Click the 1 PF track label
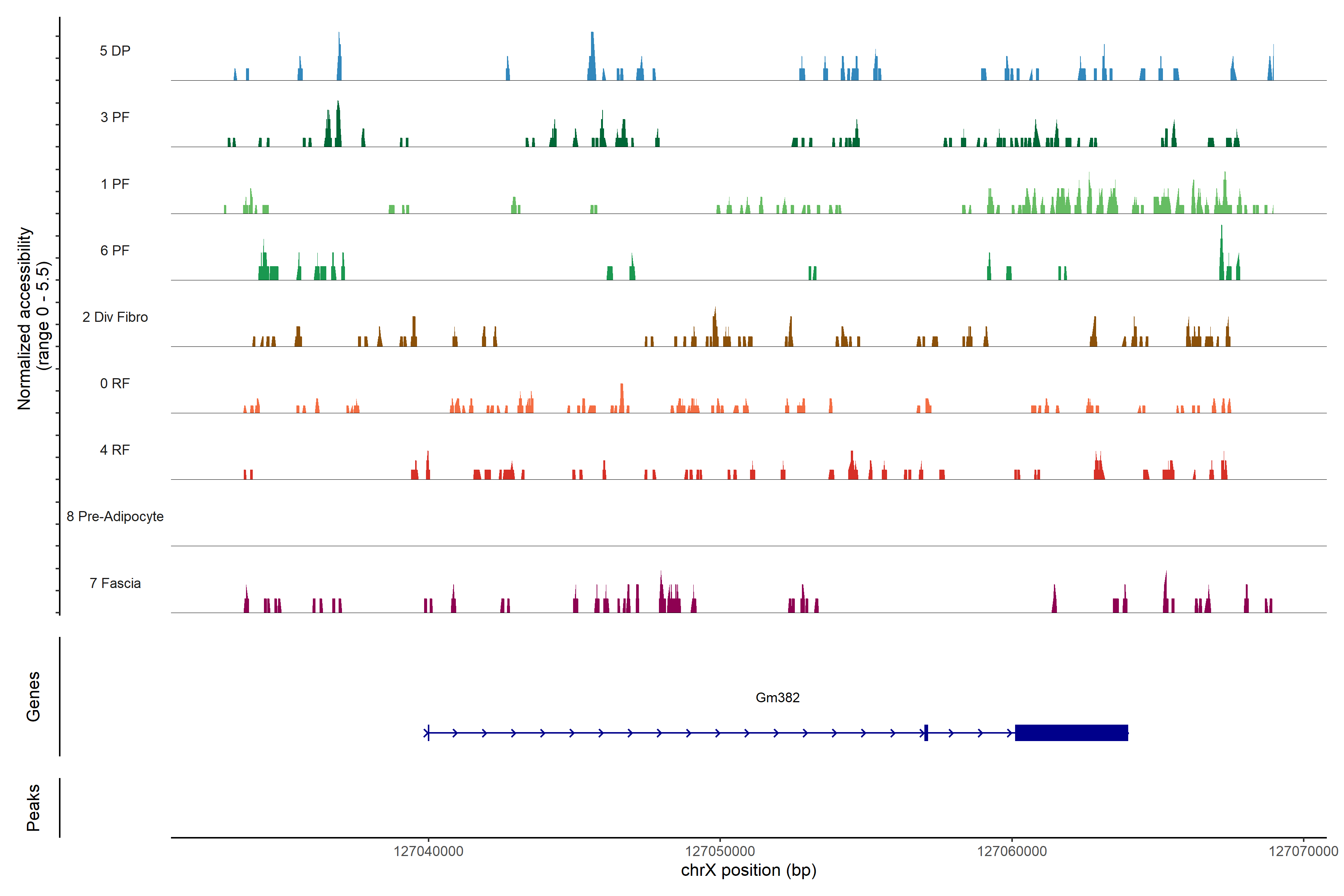1344x896 pixels. point(115,184)
